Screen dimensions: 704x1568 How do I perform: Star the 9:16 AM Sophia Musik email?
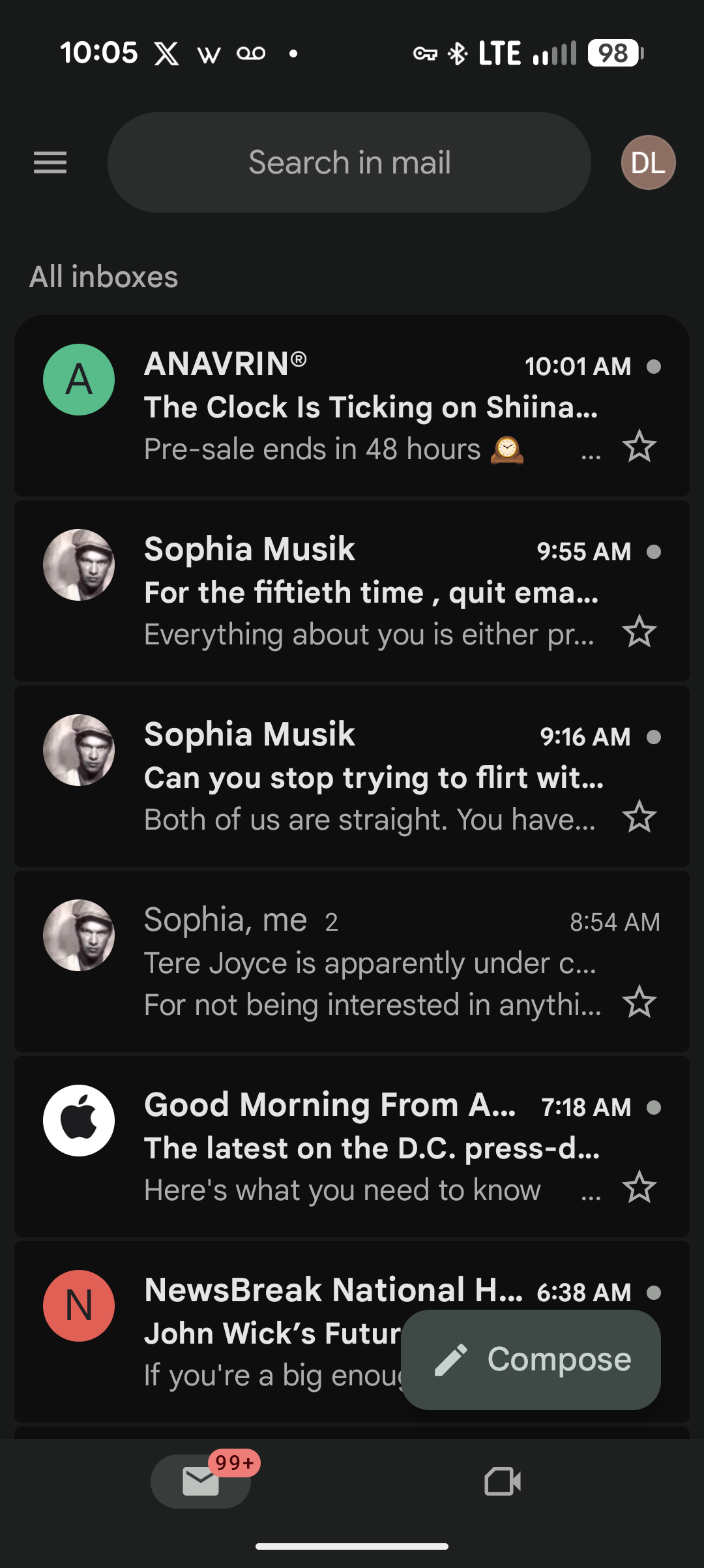click(639, 817)
